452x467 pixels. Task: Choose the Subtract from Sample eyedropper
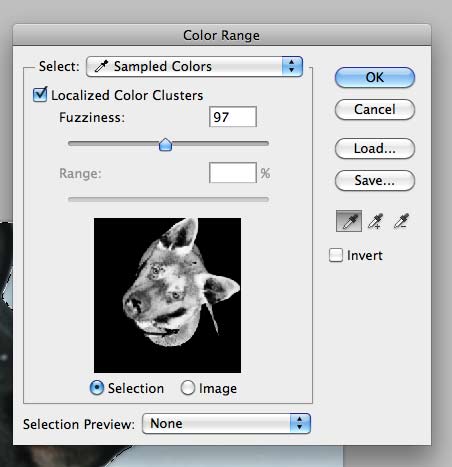click(x=401, y=221)
